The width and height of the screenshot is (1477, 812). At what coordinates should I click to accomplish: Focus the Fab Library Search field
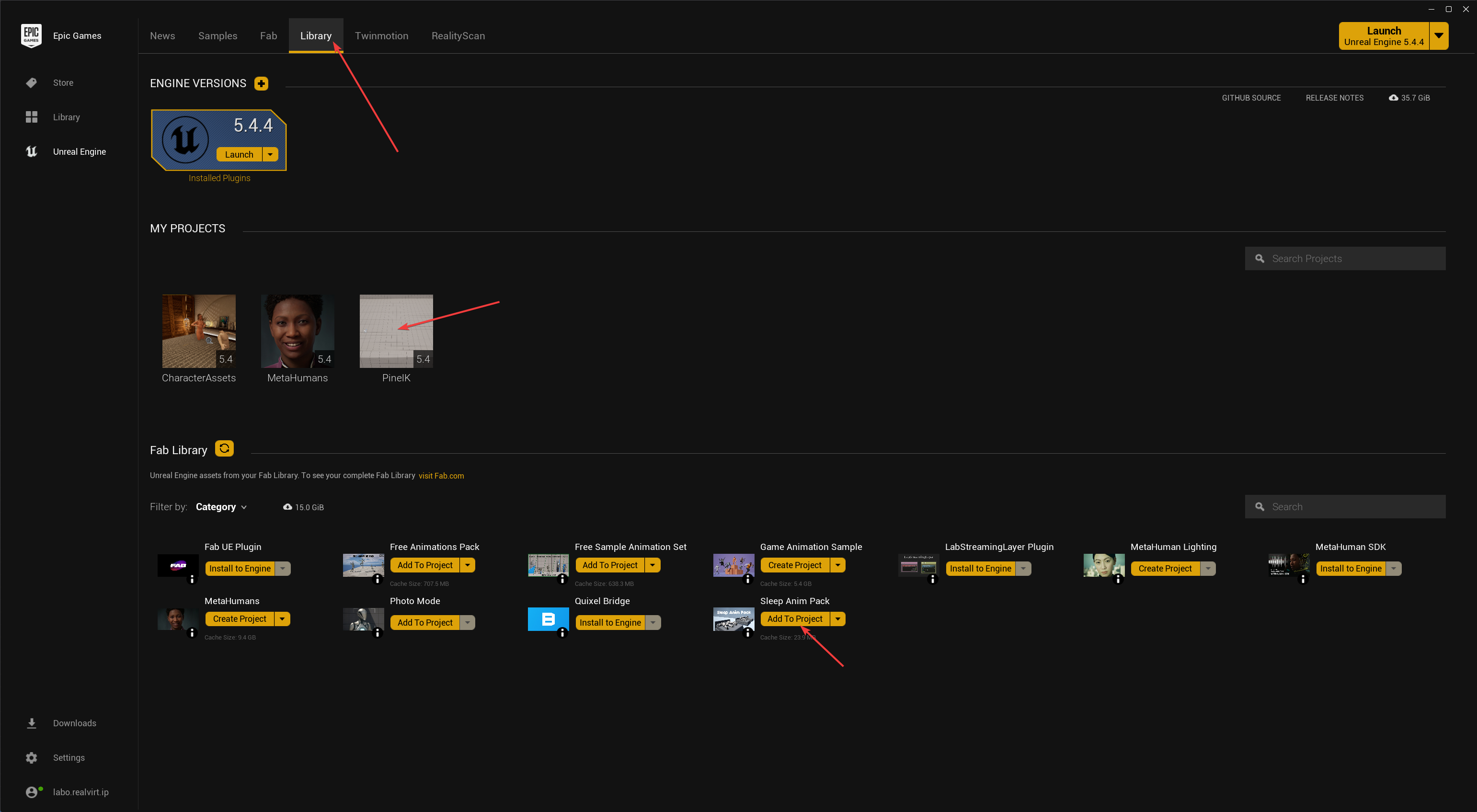click(1345, 507)
